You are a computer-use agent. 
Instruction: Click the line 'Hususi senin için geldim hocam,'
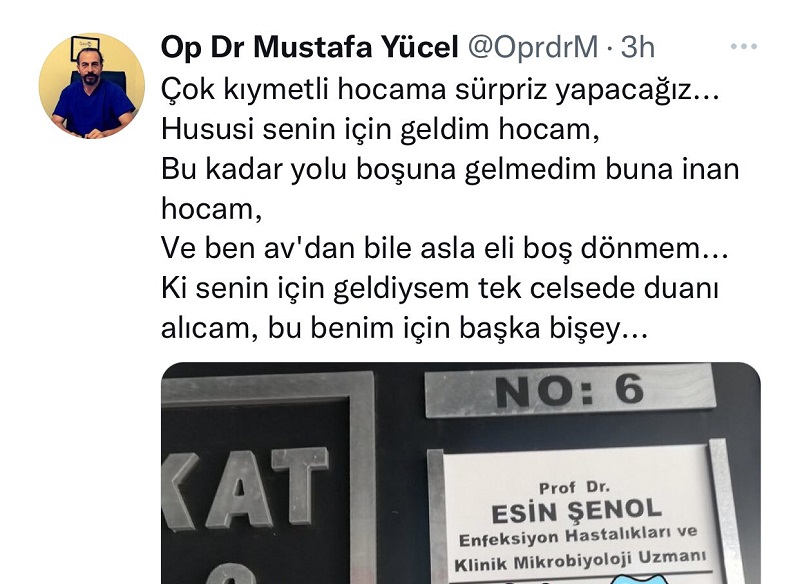(380, 129)
